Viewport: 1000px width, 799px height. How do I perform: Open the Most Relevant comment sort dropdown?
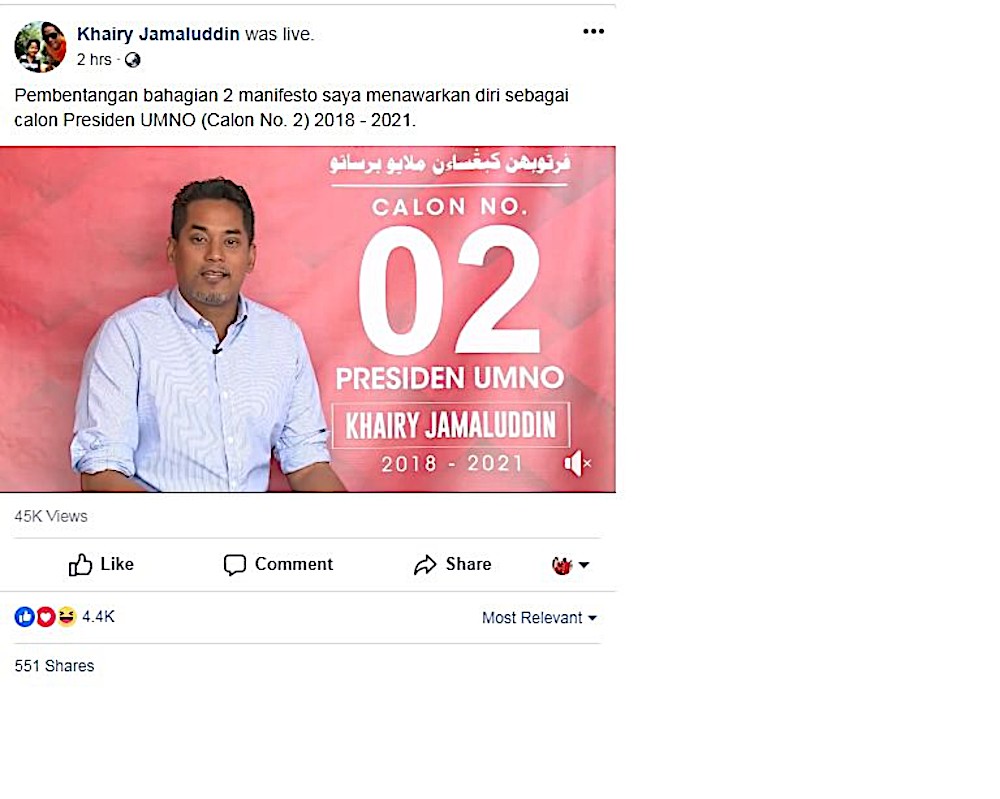point(539,618)
